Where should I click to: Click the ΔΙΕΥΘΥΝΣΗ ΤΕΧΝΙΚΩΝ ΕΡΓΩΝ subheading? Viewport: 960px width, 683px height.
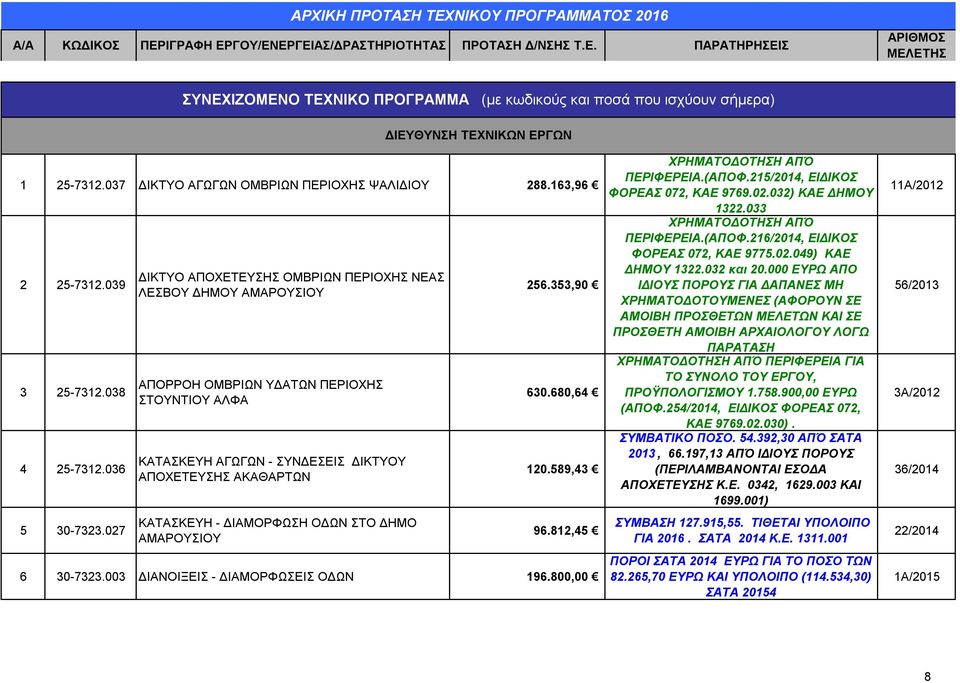tap(478, 135)
